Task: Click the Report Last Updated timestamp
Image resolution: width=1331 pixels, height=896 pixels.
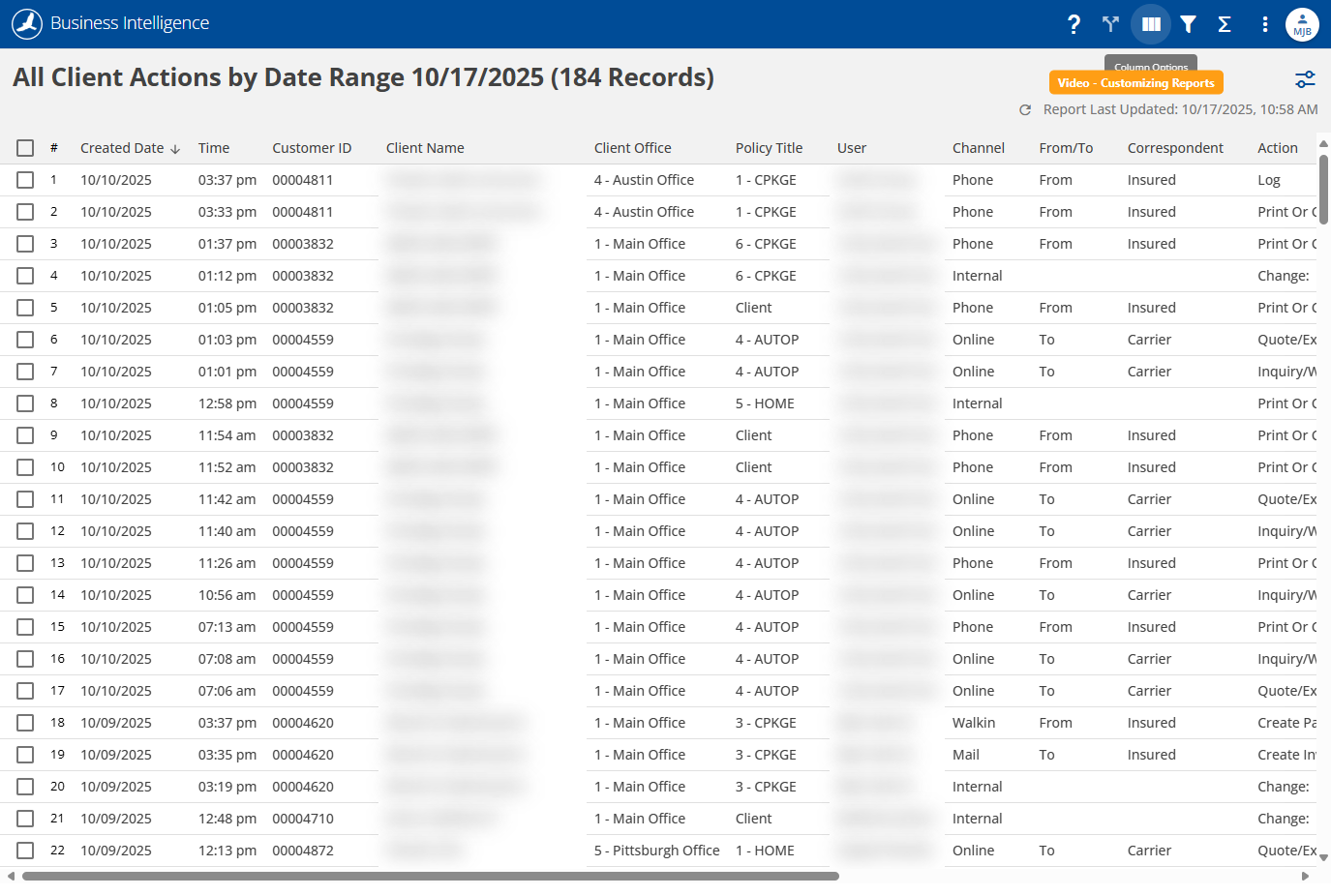Action: pyautogui.click(x=1180, y=109)
